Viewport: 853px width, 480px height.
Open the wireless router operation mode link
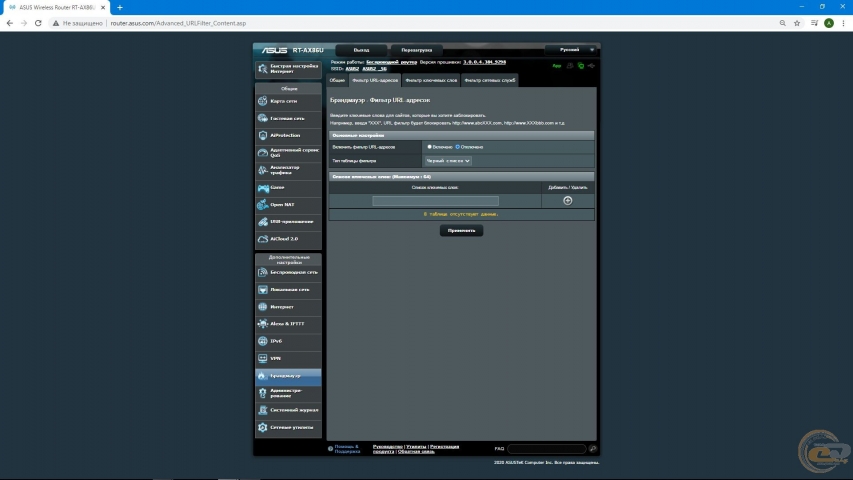click(x=392, y=63)
